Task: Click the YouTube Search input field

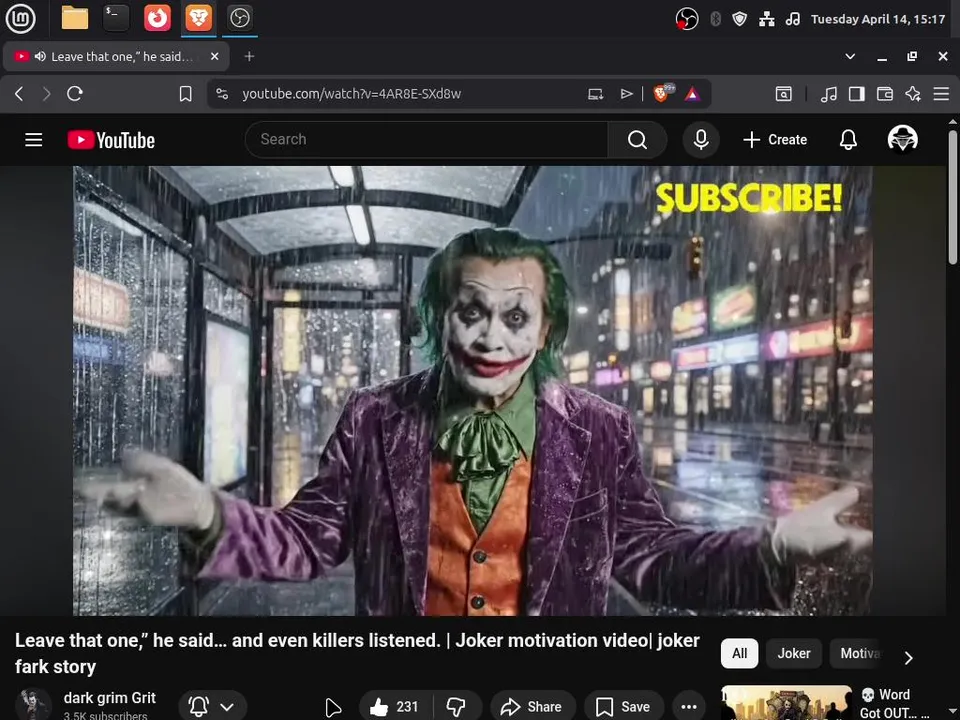Action: (x=427, y=140)
